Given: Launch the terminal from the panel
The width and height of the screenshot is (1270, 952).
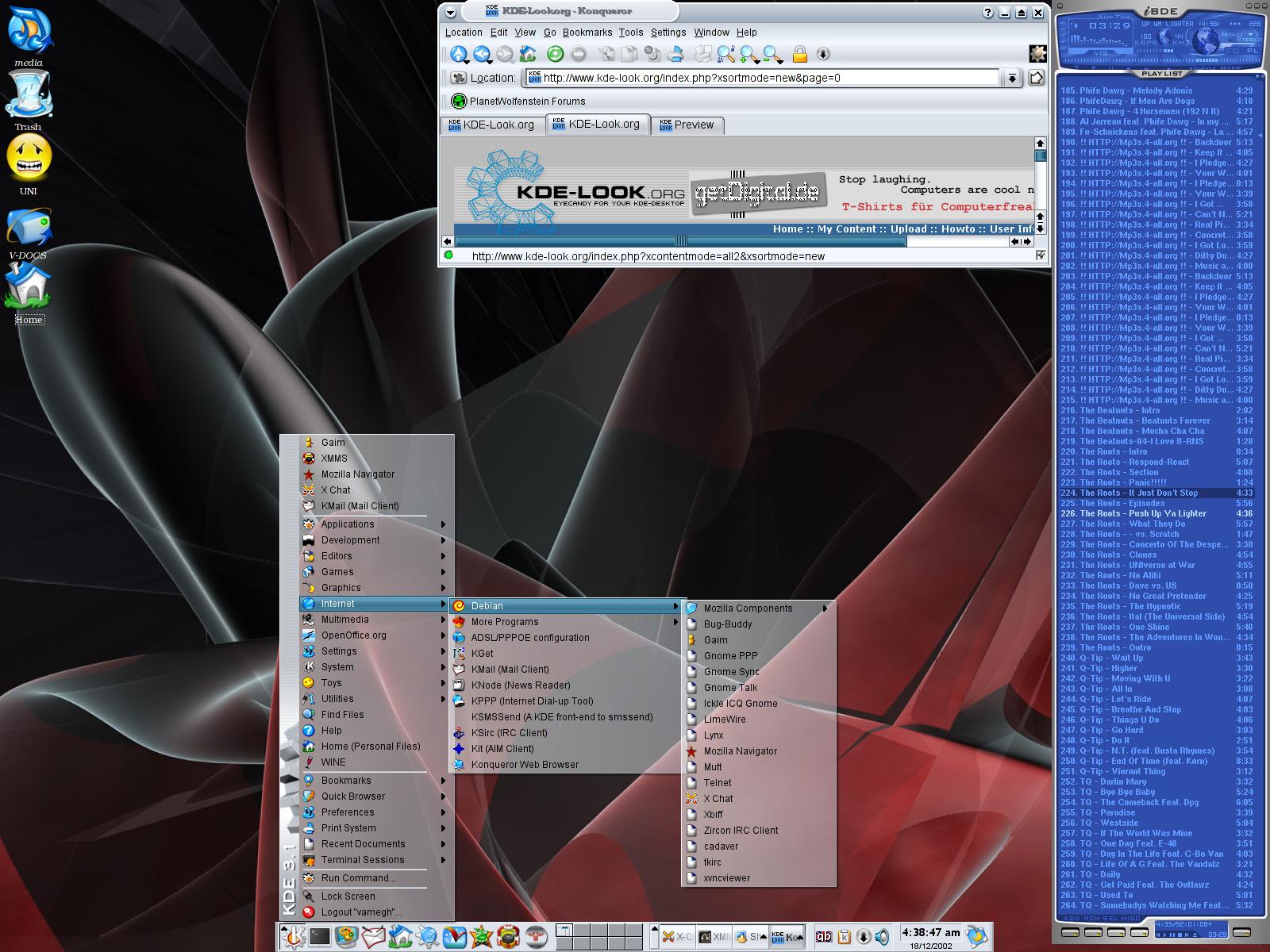Looking at the screenshot, I should (320, 936).
